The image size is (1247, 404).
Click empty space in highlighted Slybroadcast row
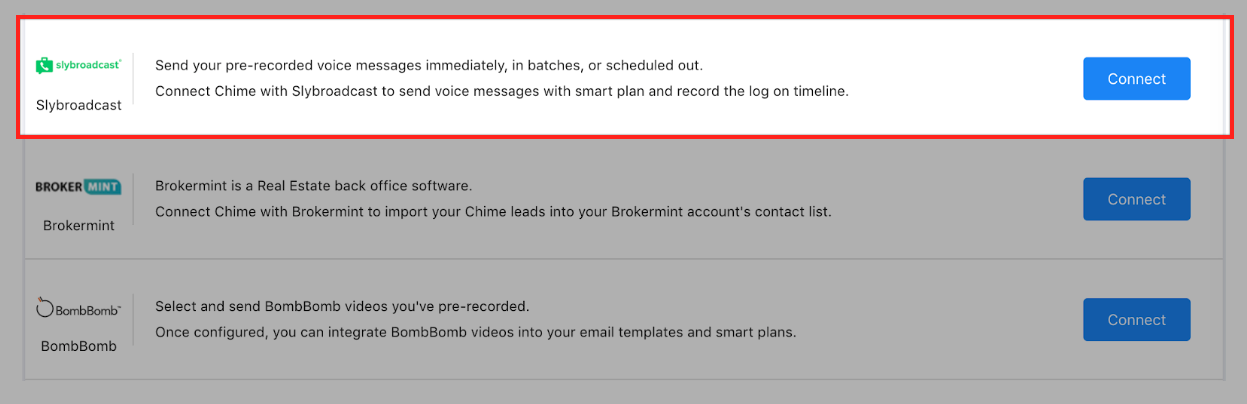960,79
